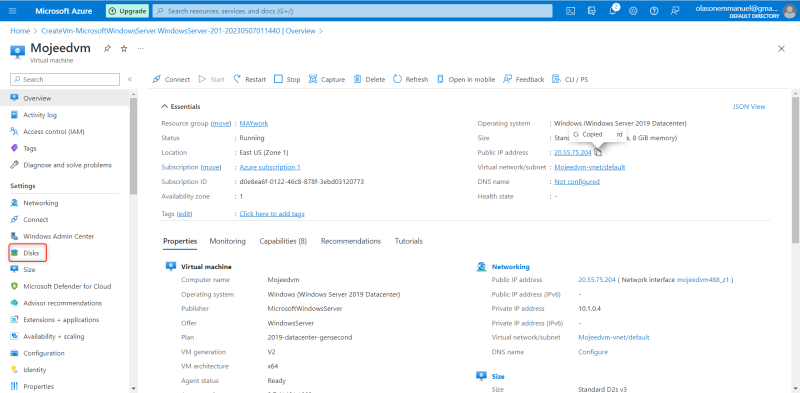The image size is (800, 393).
Task: Open Mojeedvm-vnet/default link in Essentials
Action: pos(590,167)
